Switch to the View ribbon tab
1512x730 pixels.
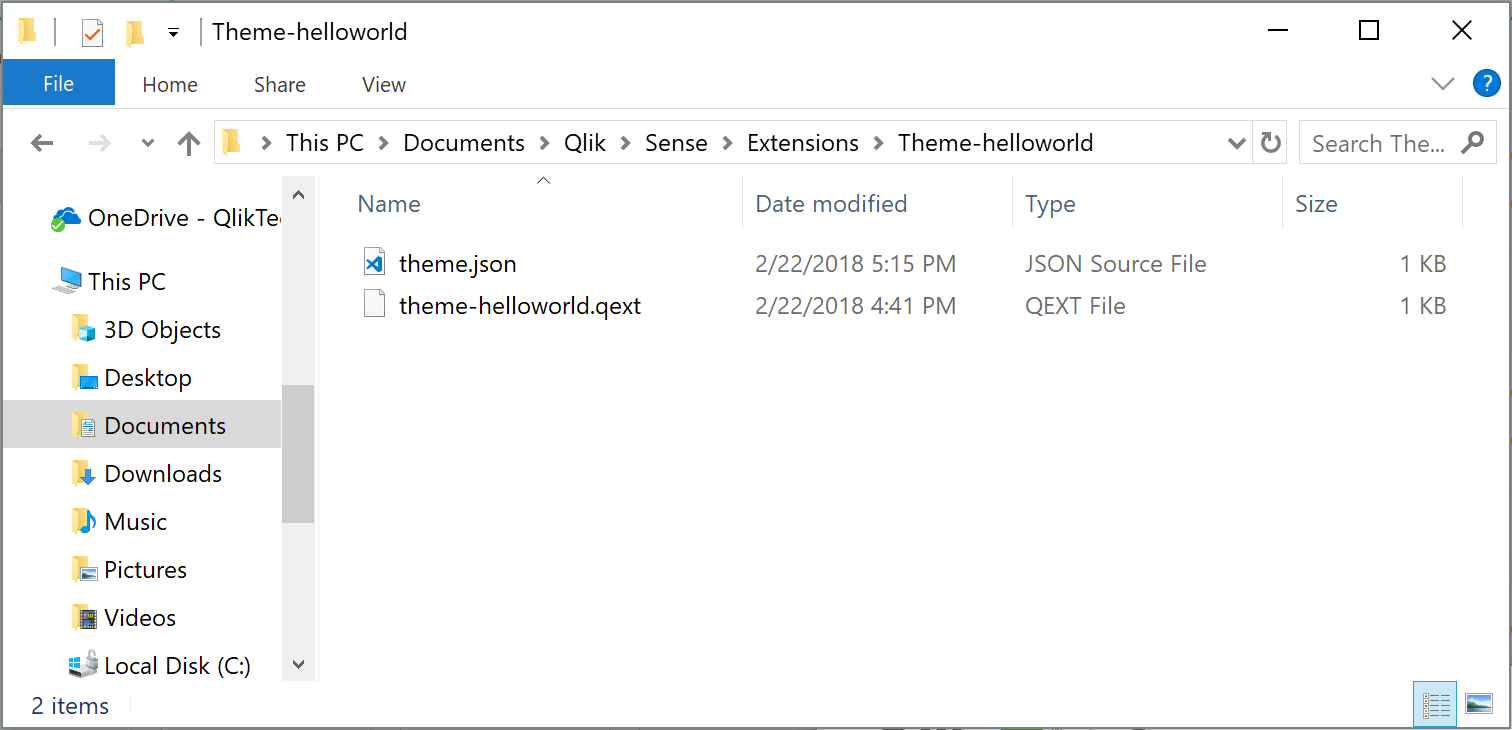point(384,85)
